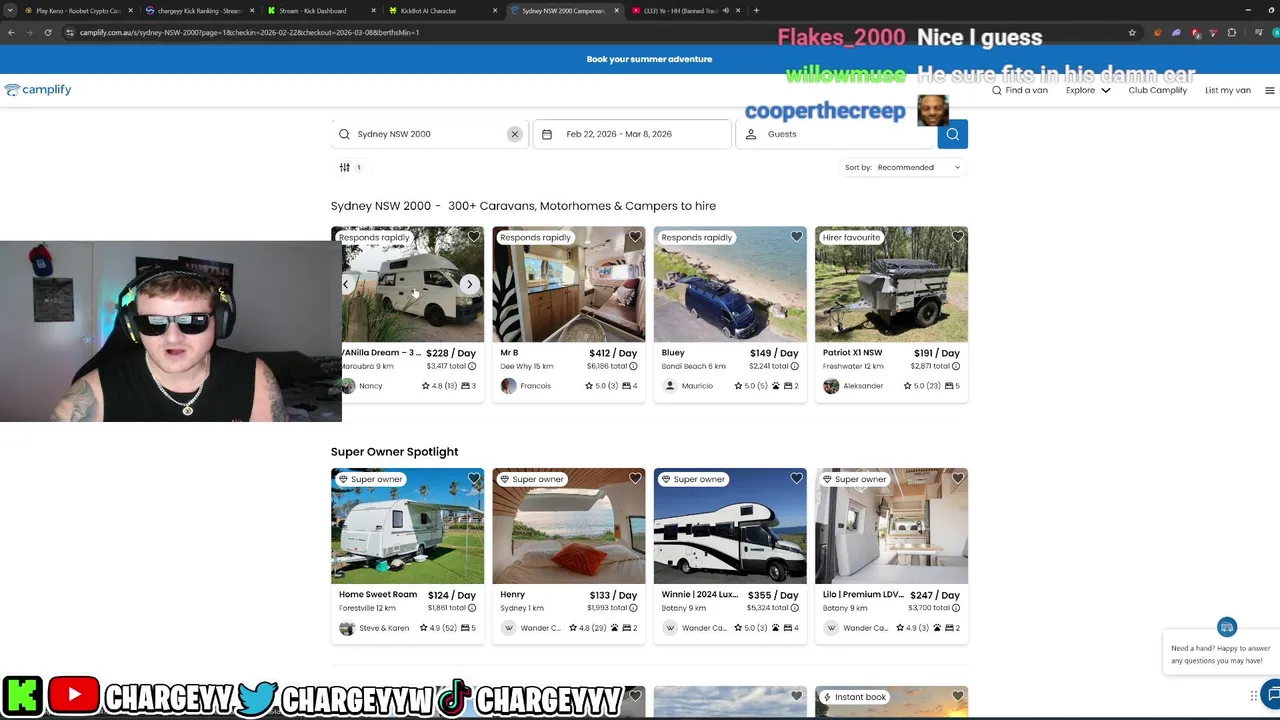Viewport: 1280px width, 720px height.
Task: Show $5,324 total info icon
Action: [795, 608]
